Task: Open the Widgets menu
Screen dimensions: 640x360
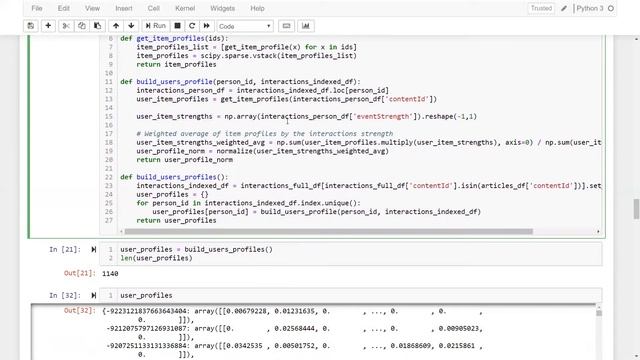Action: (x=222, y=8)
